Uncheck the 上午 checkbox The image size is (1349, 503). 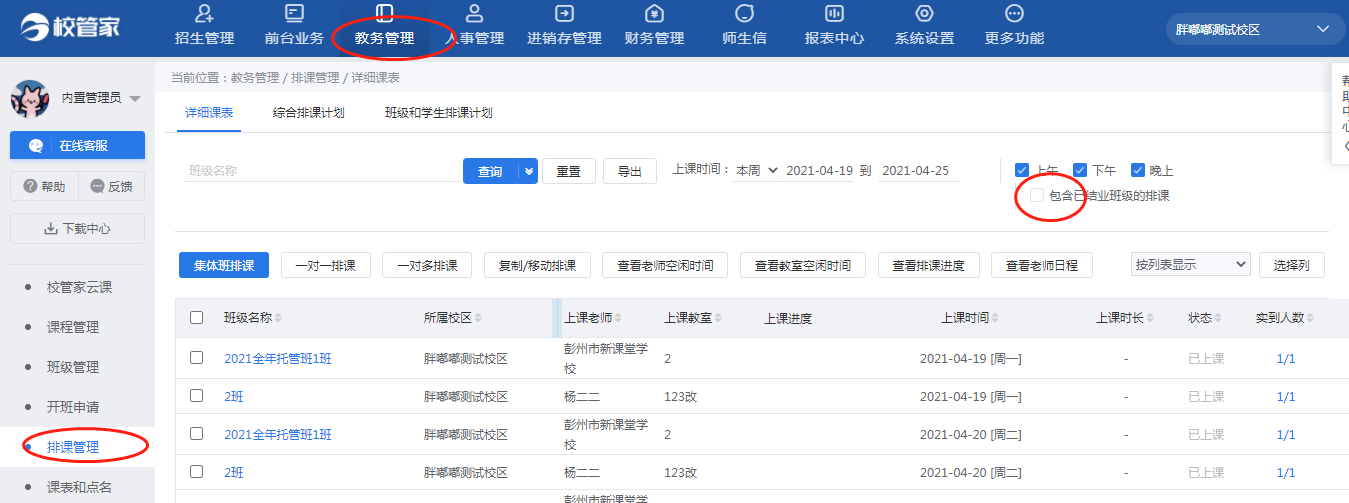tap(1022, 170)
